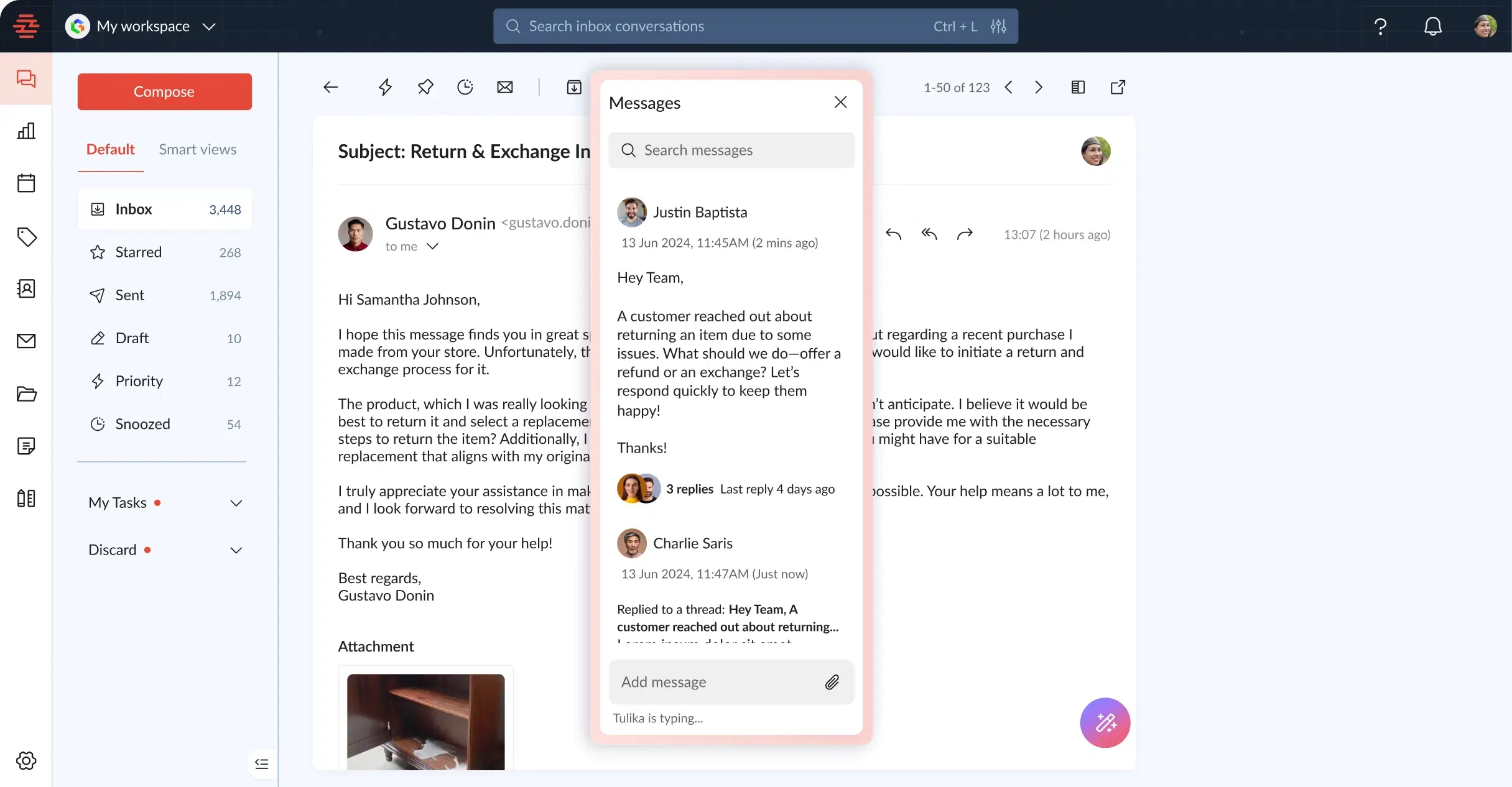The image size is (1512, 787).
Task: Open the AI magic wand assistant button
Action: (1105, 722)
